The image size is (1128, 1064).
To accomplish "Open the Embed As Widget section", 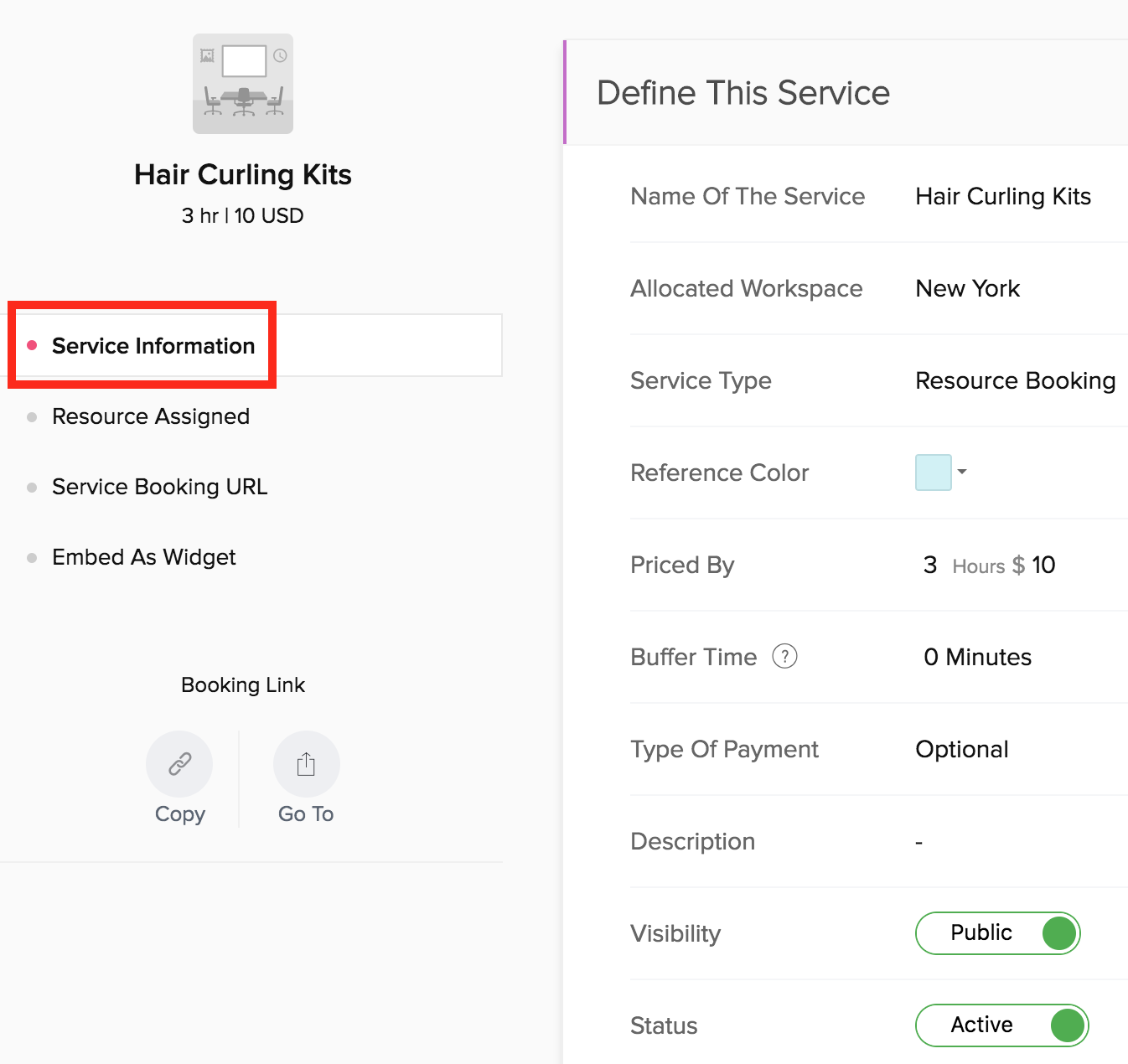I will point(144,557).
